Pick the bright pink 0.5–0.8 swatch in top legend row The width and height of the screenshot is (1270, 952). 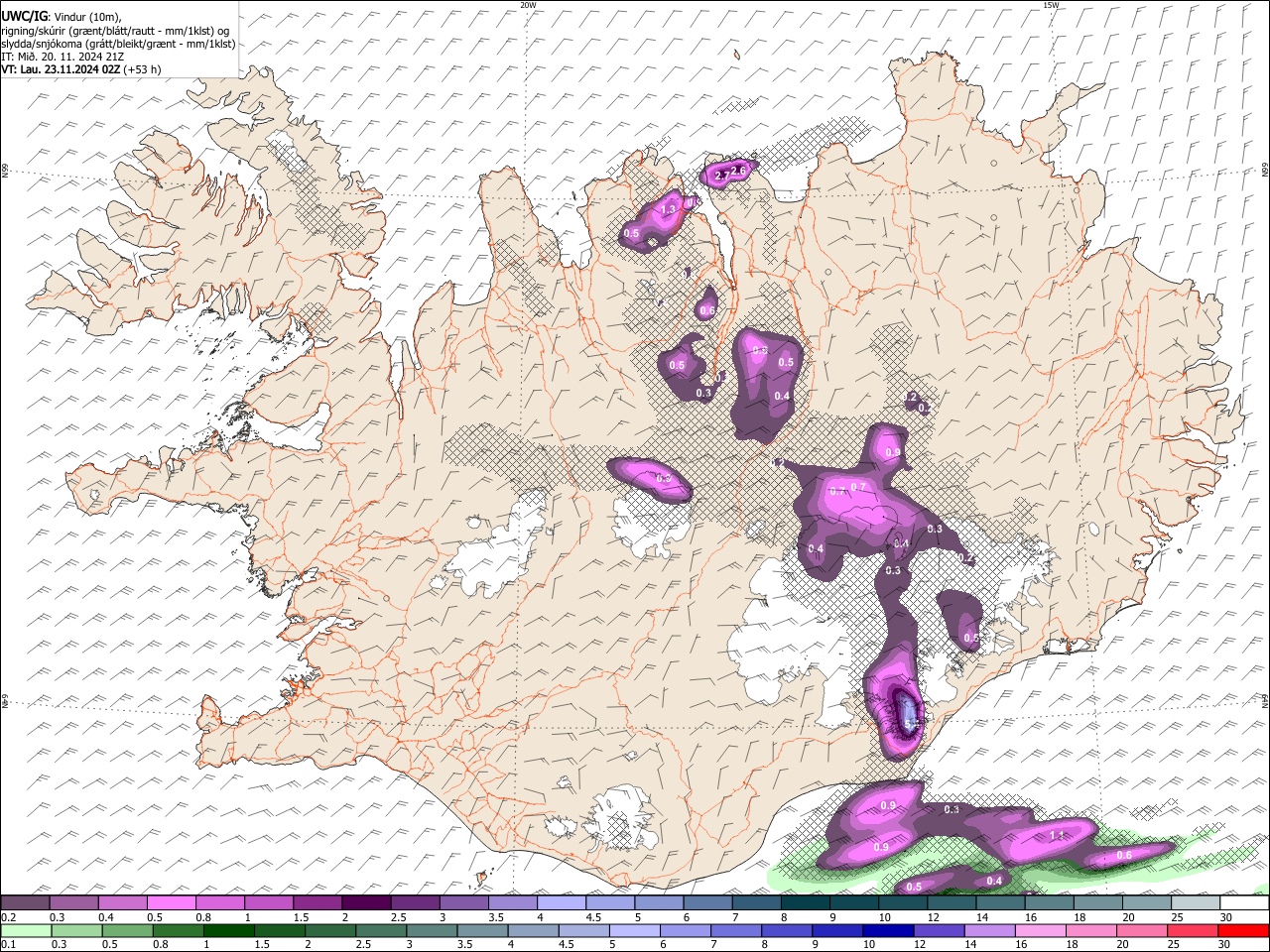coord(172,902)
